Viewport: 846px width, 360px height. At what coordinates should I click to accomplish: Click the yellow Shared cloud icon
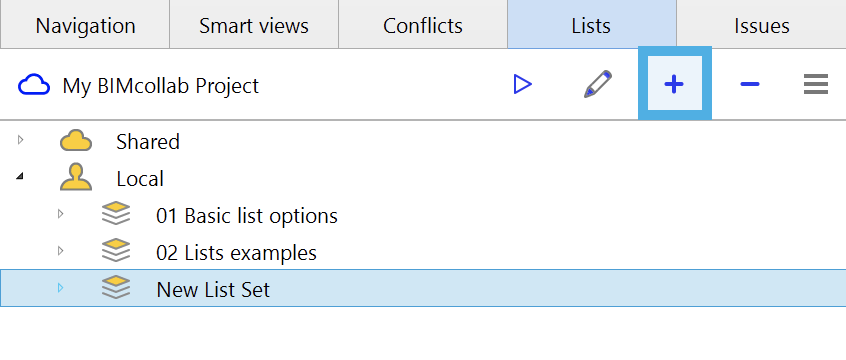76,141
